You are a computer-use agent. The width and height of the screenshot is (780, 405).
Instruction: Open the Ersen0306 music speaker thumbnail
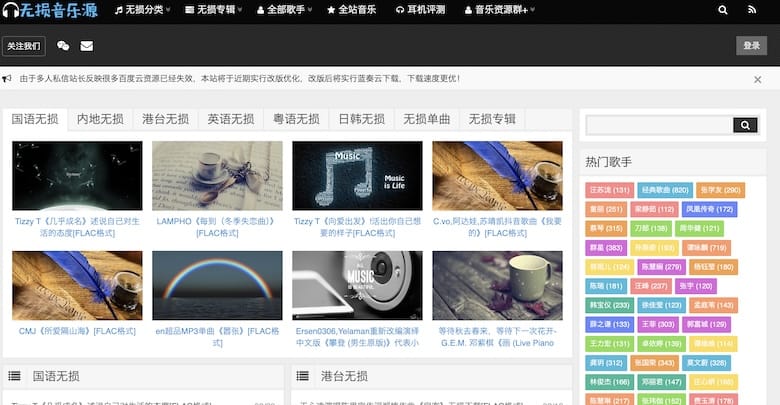357,286
